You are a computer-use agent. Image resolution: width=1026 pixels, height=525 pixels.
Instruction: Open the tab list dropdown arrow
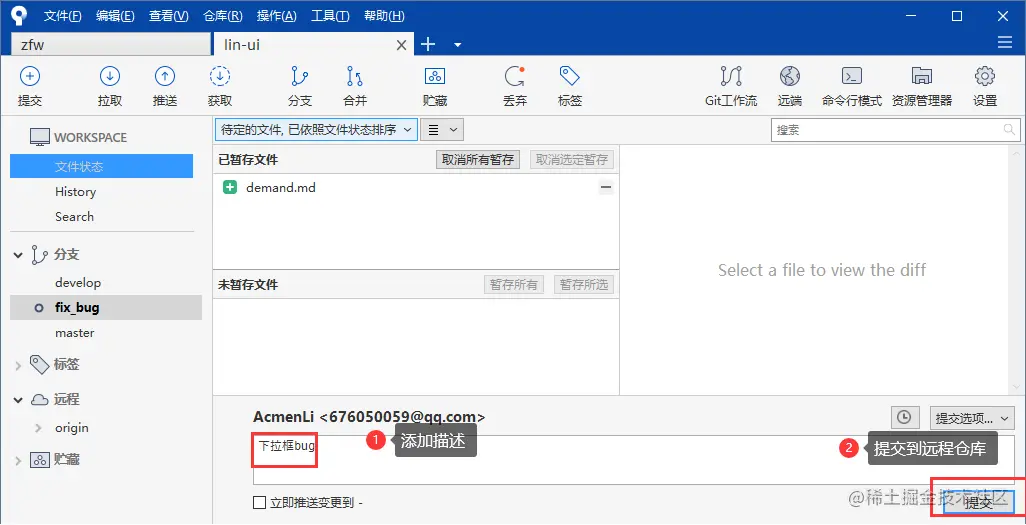[x=458, y=45]
